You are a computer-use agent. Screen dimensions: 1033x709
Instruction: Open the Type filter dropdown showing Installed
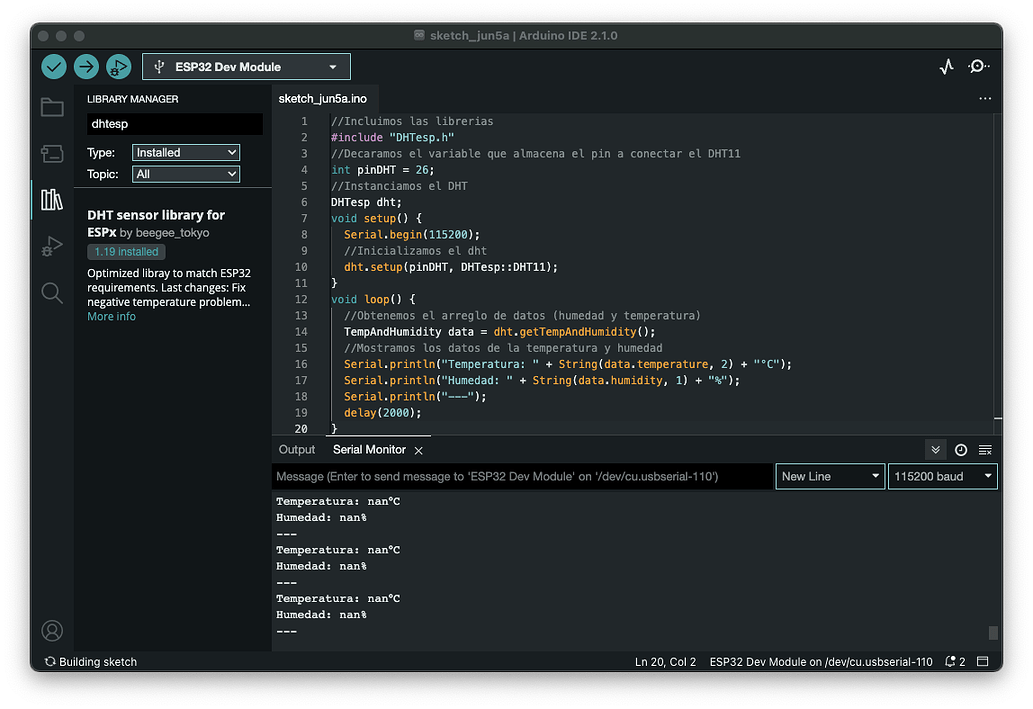click(186, 153)
